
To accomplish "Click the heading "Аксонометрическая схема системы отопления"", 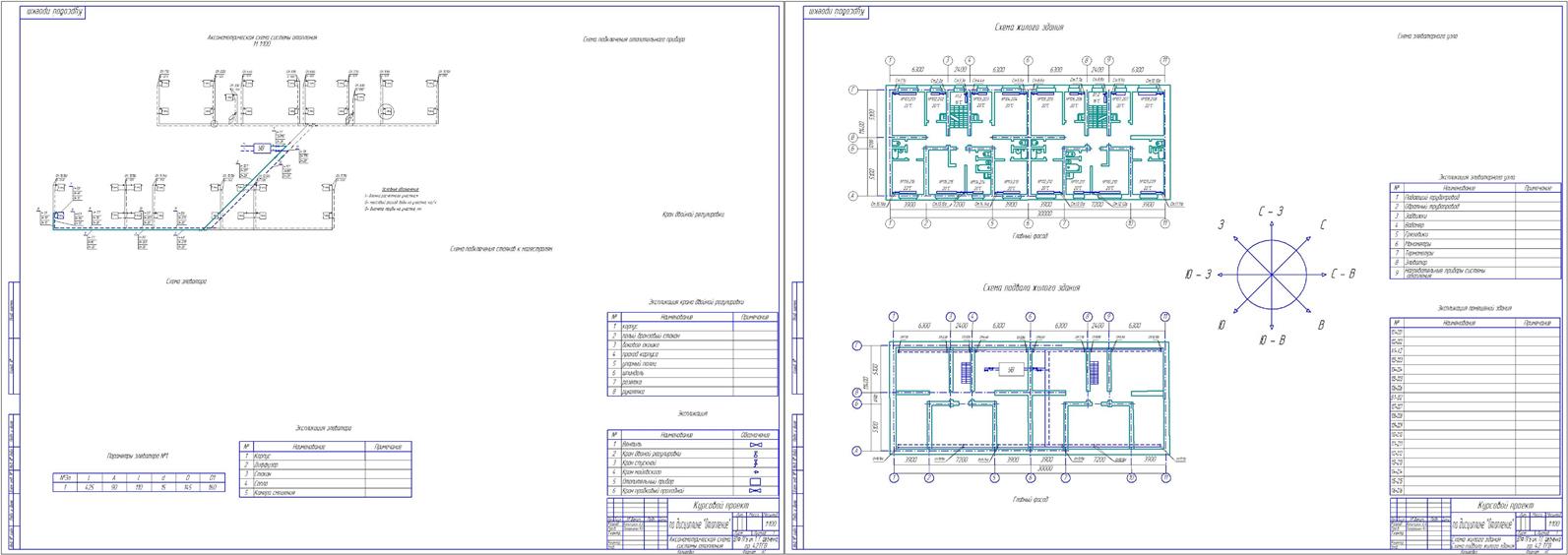I will point(261,37).
